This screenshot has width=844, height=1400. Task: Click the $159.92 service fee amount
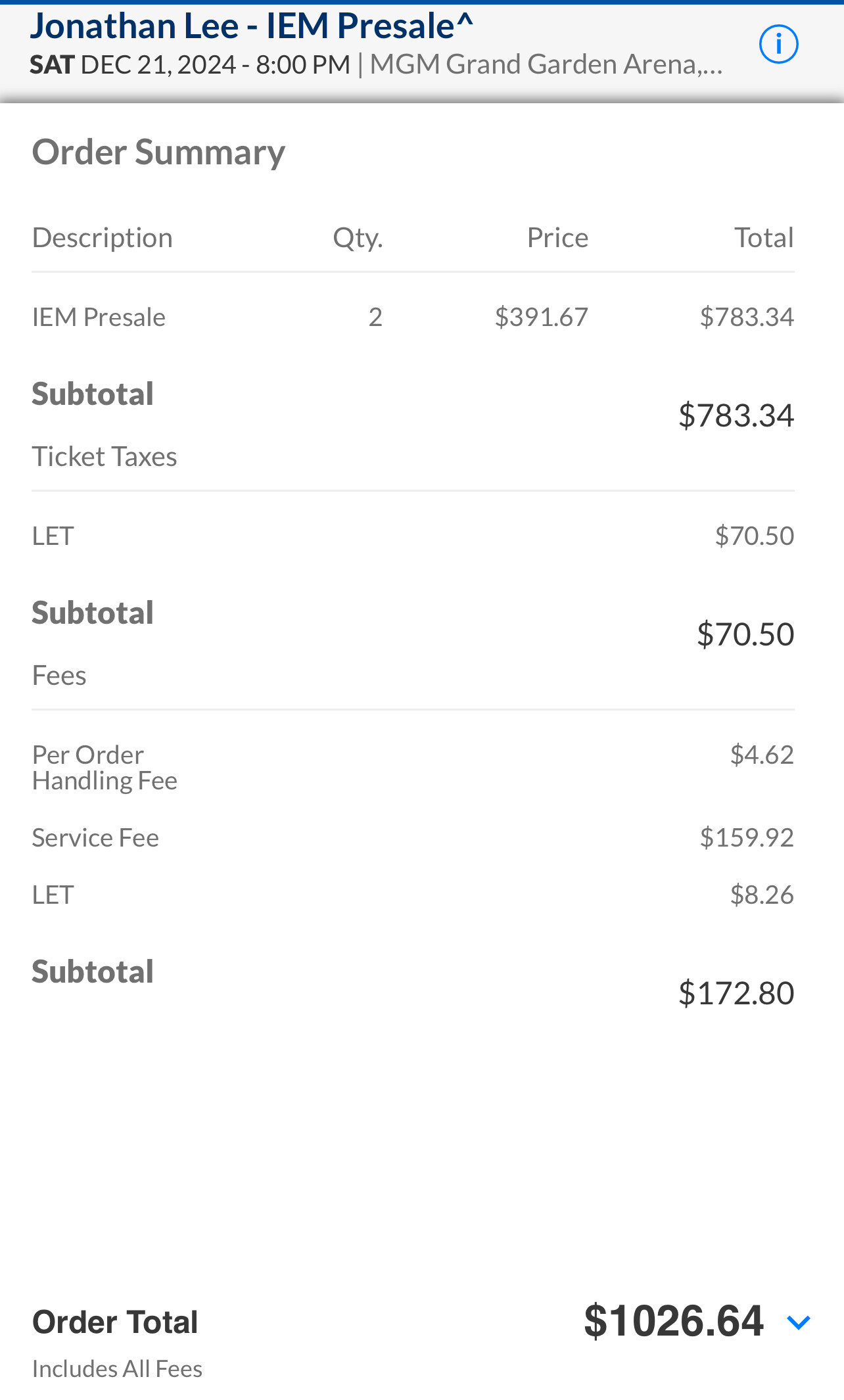point(747,838)
